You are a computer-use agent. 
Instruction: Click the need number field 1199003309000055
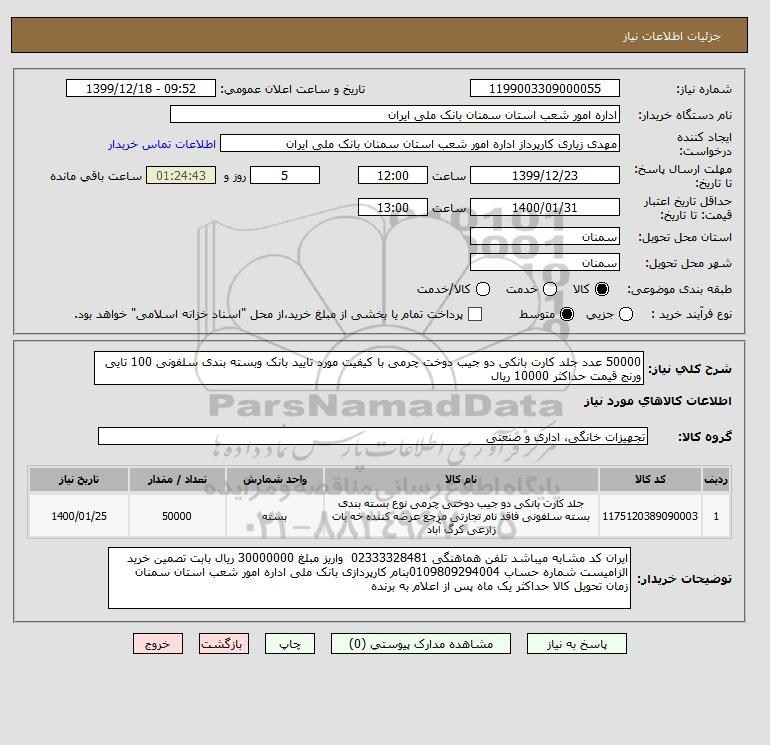click(545, 89)
